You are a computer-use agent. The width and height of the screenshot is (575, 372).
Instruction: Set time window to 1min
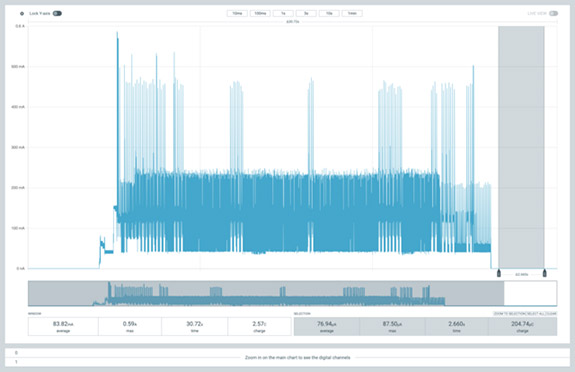[352, 13]
